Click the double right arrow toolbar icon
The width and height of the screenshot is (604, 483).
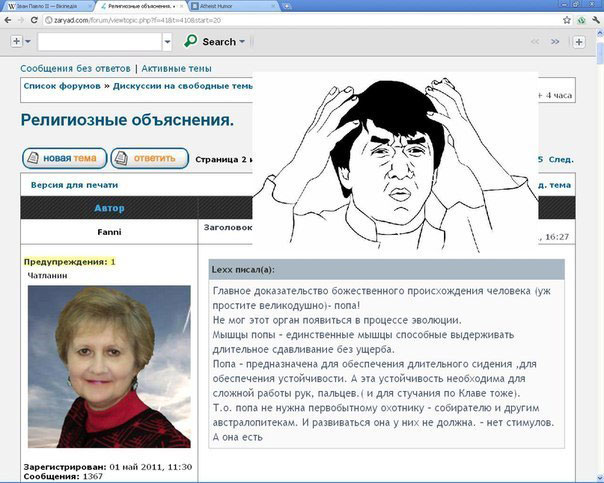tap(557, 42)
